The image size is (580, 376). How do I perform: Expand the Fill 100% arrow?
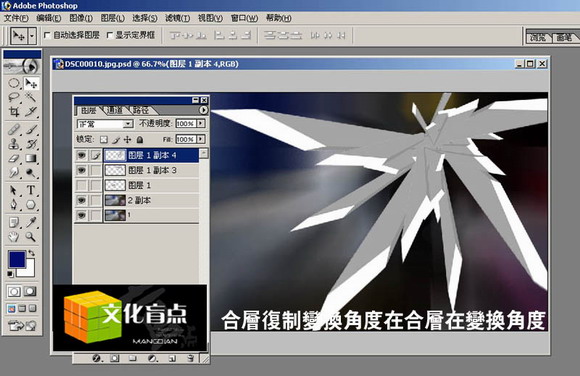(201, 139)
